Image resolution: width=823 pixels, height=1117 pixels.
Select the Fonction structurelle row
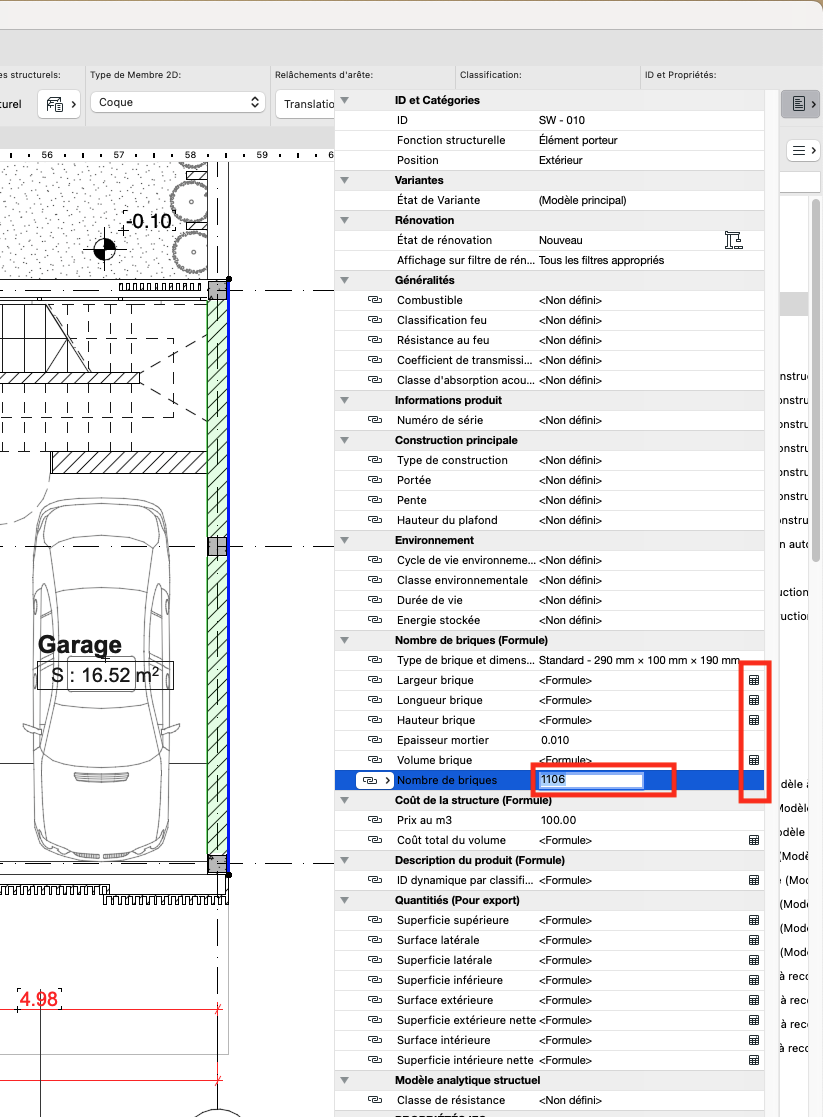pos(549,140)
